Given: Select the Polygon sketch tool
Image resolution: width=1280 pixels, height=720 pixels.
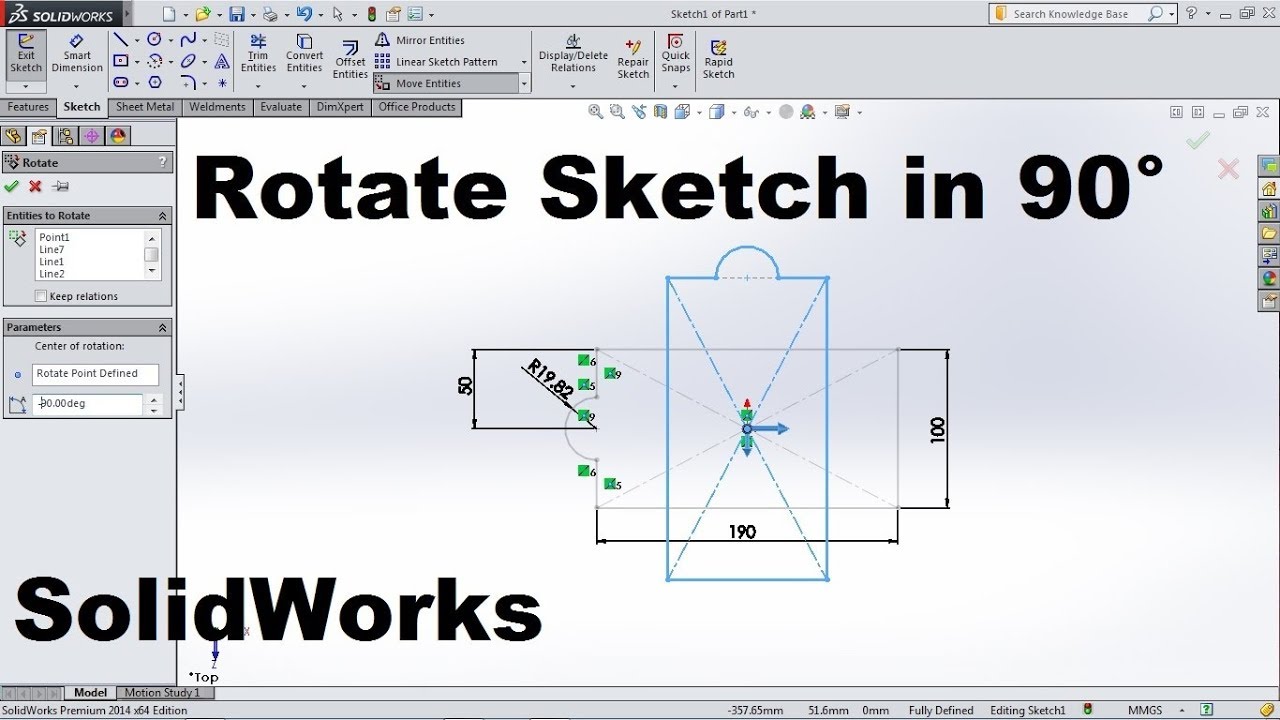Looking at the screenshot, I should 154,82.
